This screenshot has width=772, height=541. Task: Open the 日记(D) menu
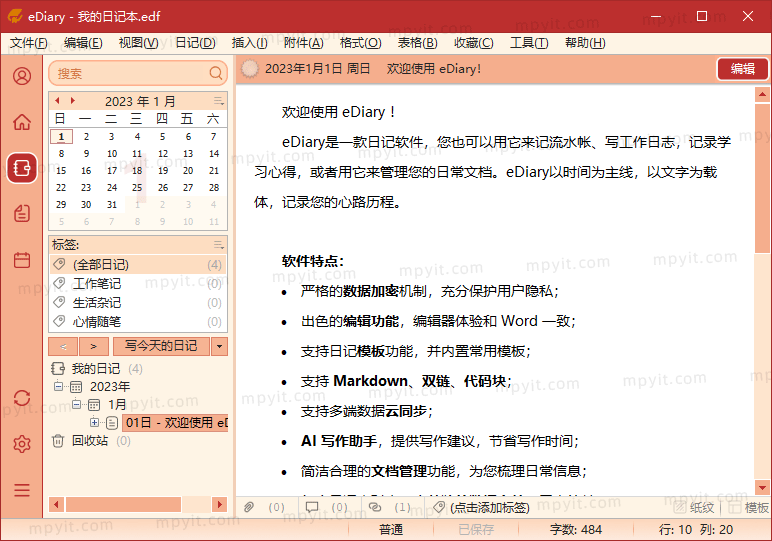tap(195, 43)
